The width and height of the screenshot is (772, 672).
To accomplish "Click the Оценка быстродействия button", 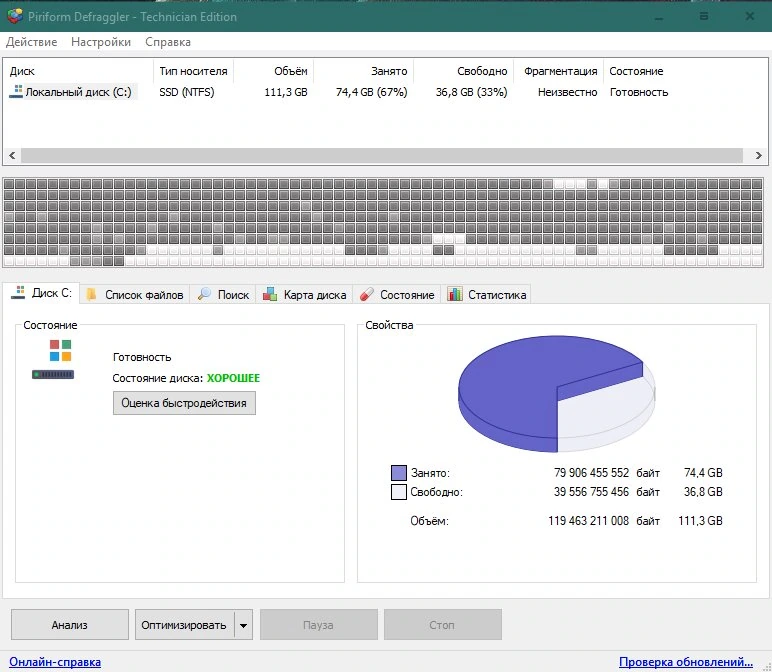I will 184,403.
